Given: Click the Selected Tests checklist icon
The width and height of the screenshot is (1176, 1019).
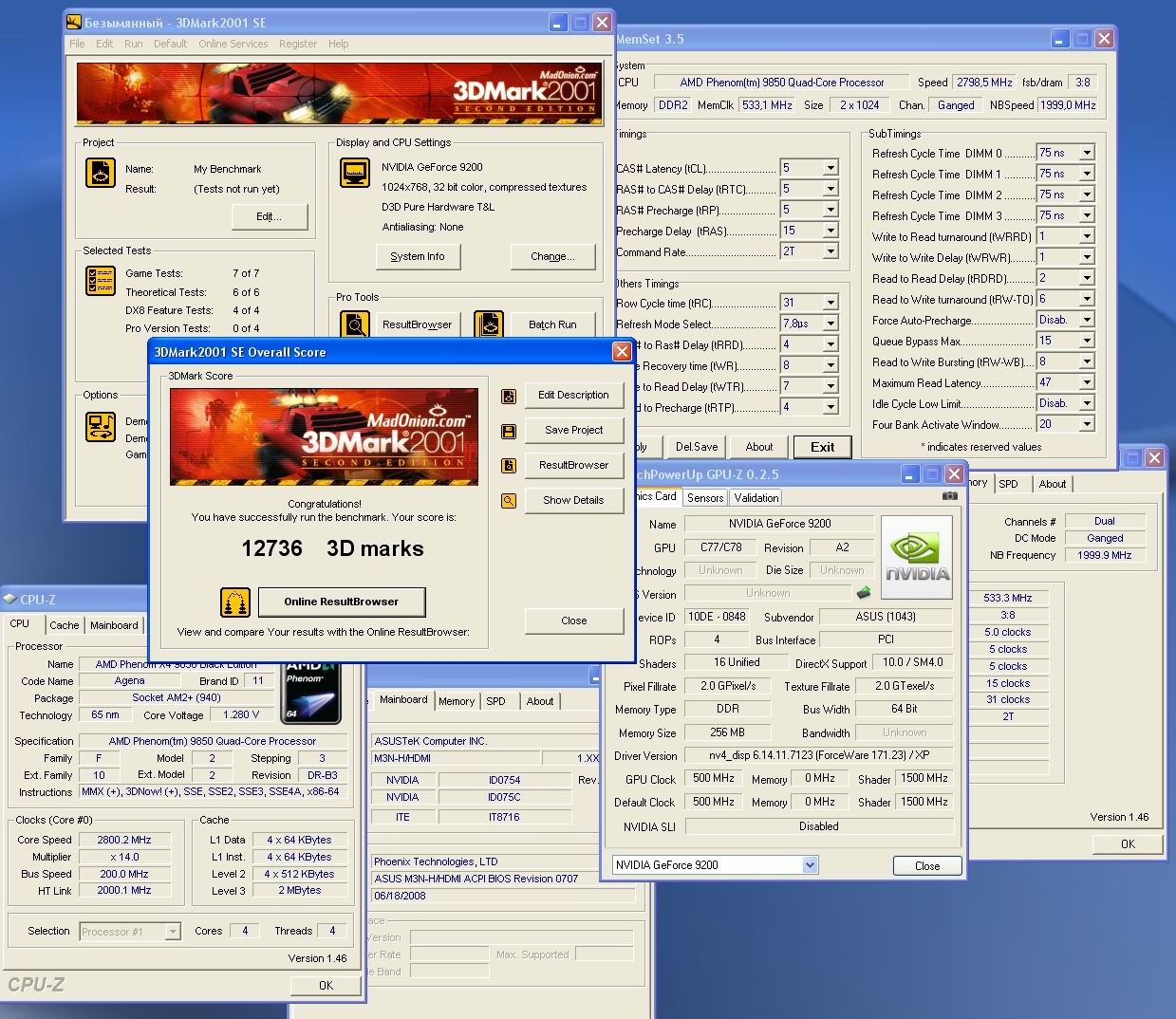Looking at the screenshot, I should [x=101, y=281].
